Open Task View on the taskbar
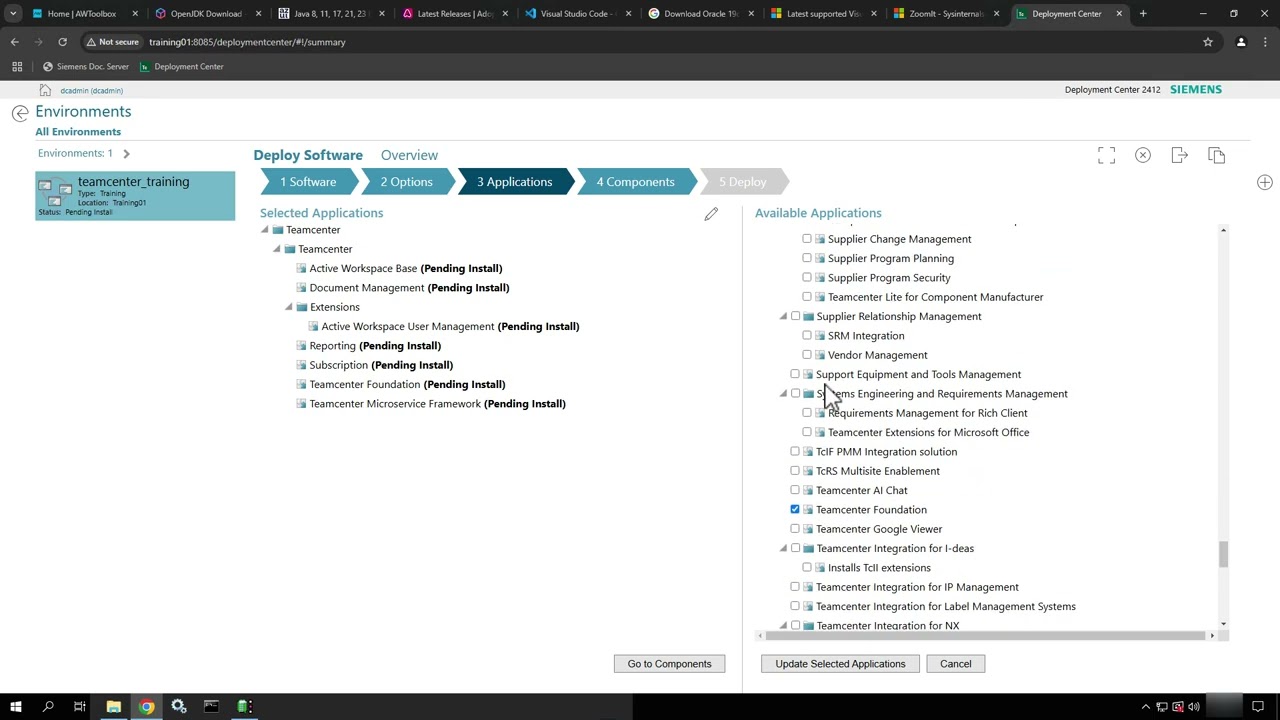 coord(80,707)
